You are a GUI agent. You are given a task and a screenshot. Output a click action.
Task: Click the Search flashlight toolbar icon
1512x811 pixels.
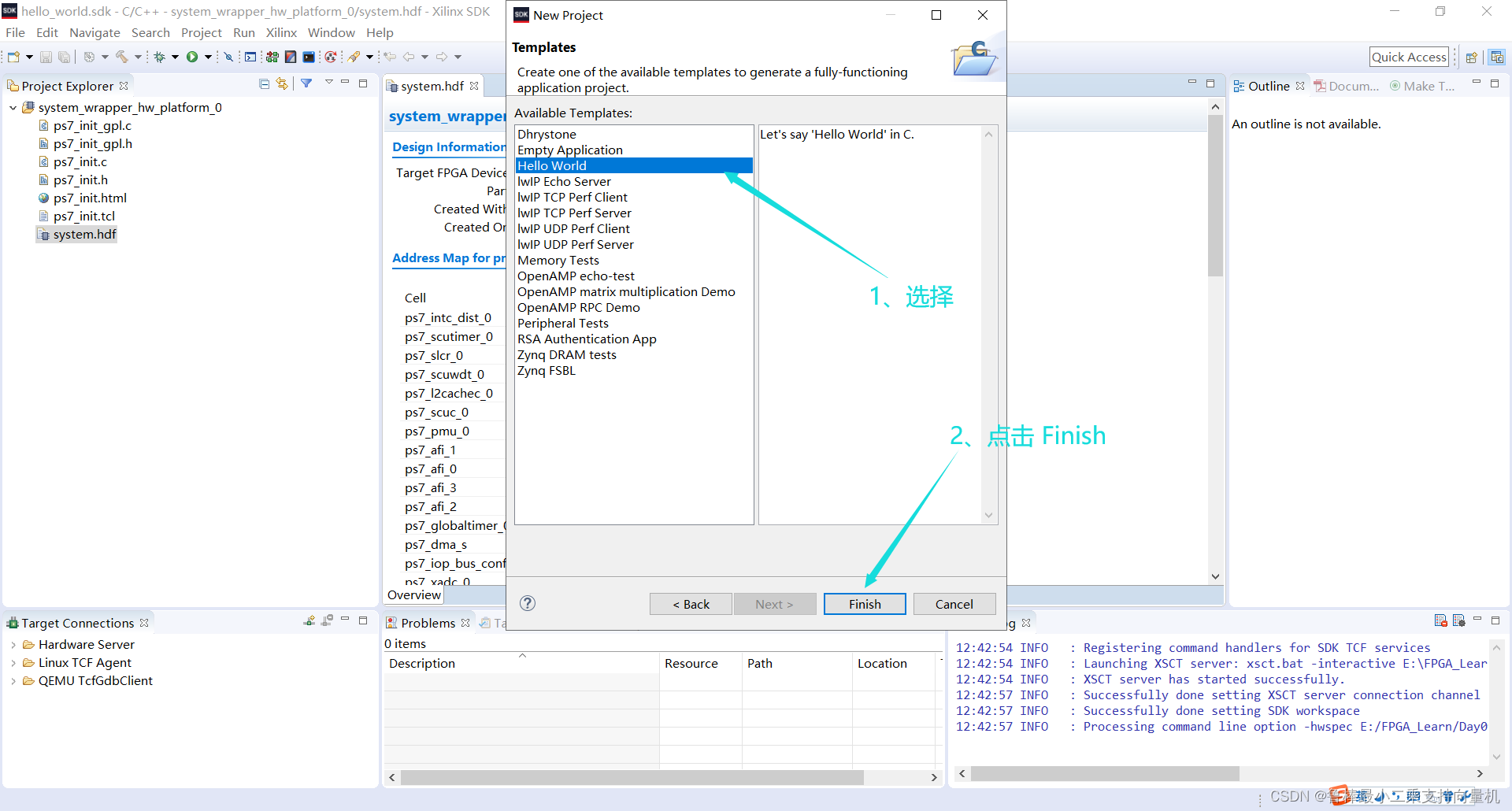coord(354,57)
